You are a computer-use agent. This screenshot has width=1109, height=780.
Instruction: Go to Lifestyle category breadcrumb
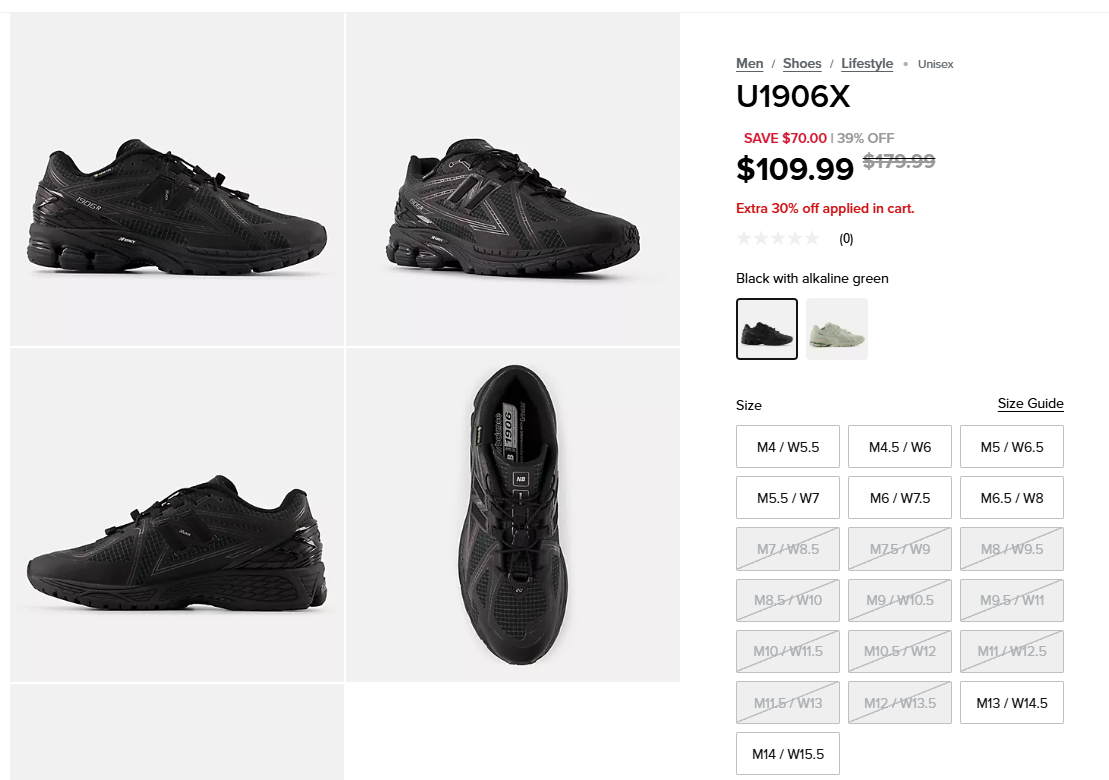(x=867, y=64)
